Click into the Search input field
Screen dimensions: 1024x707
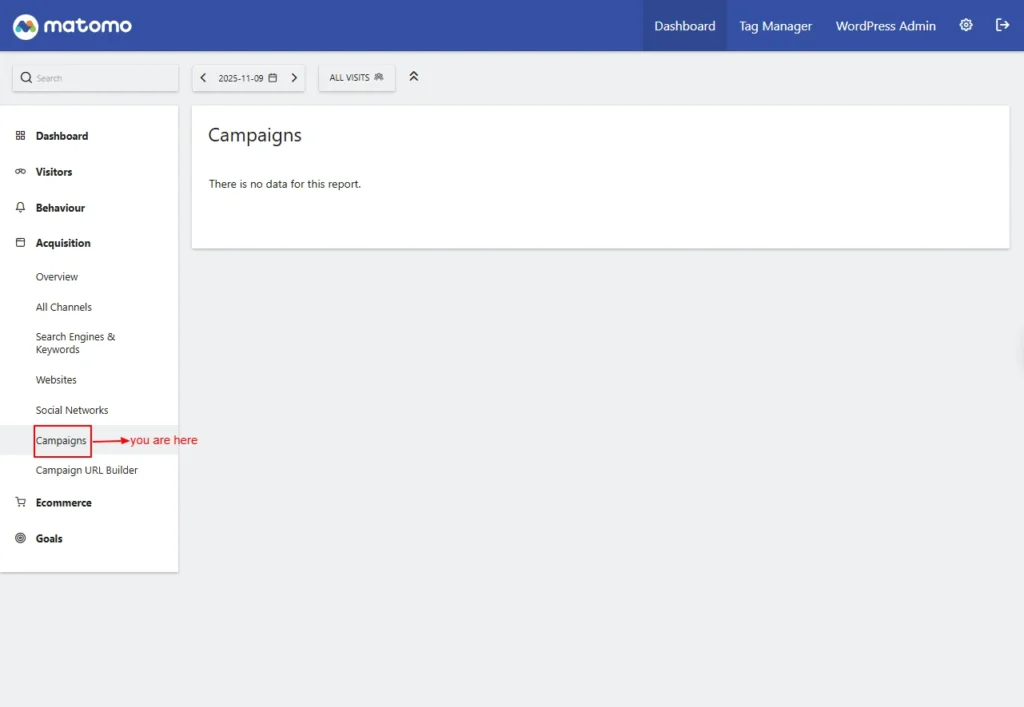tap(100, 78)
